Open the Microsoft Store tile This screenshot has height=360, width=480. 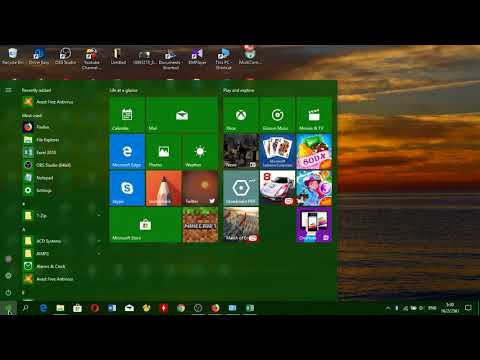pyautogui.click(x=145, y=225)
